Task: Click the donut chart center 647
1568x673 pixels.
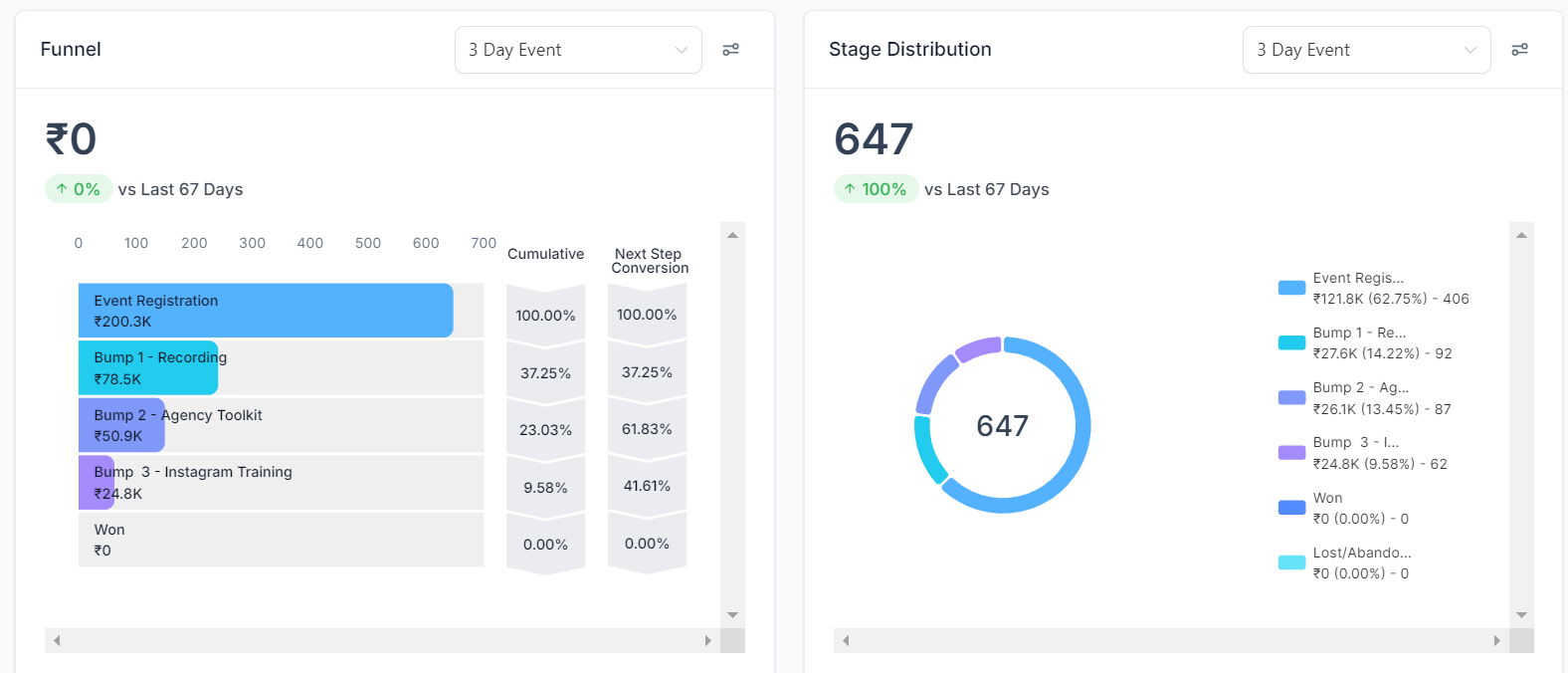Action: (1002, 426)
